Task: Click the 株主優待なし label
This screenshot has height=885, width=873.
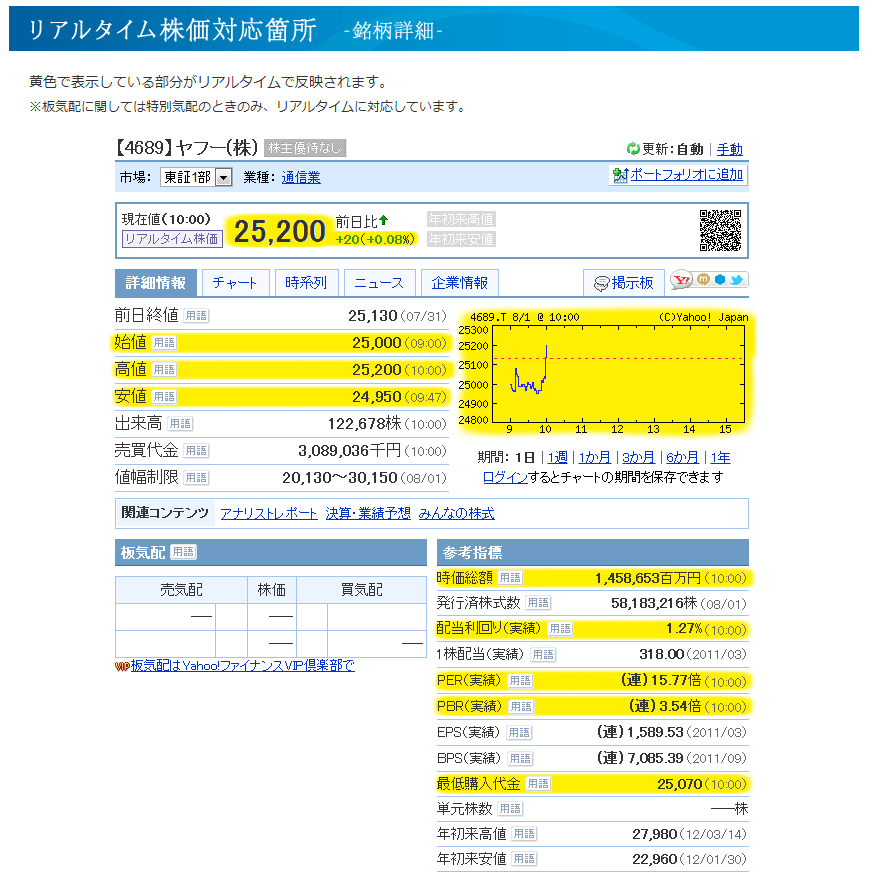Action: [305, 148]
